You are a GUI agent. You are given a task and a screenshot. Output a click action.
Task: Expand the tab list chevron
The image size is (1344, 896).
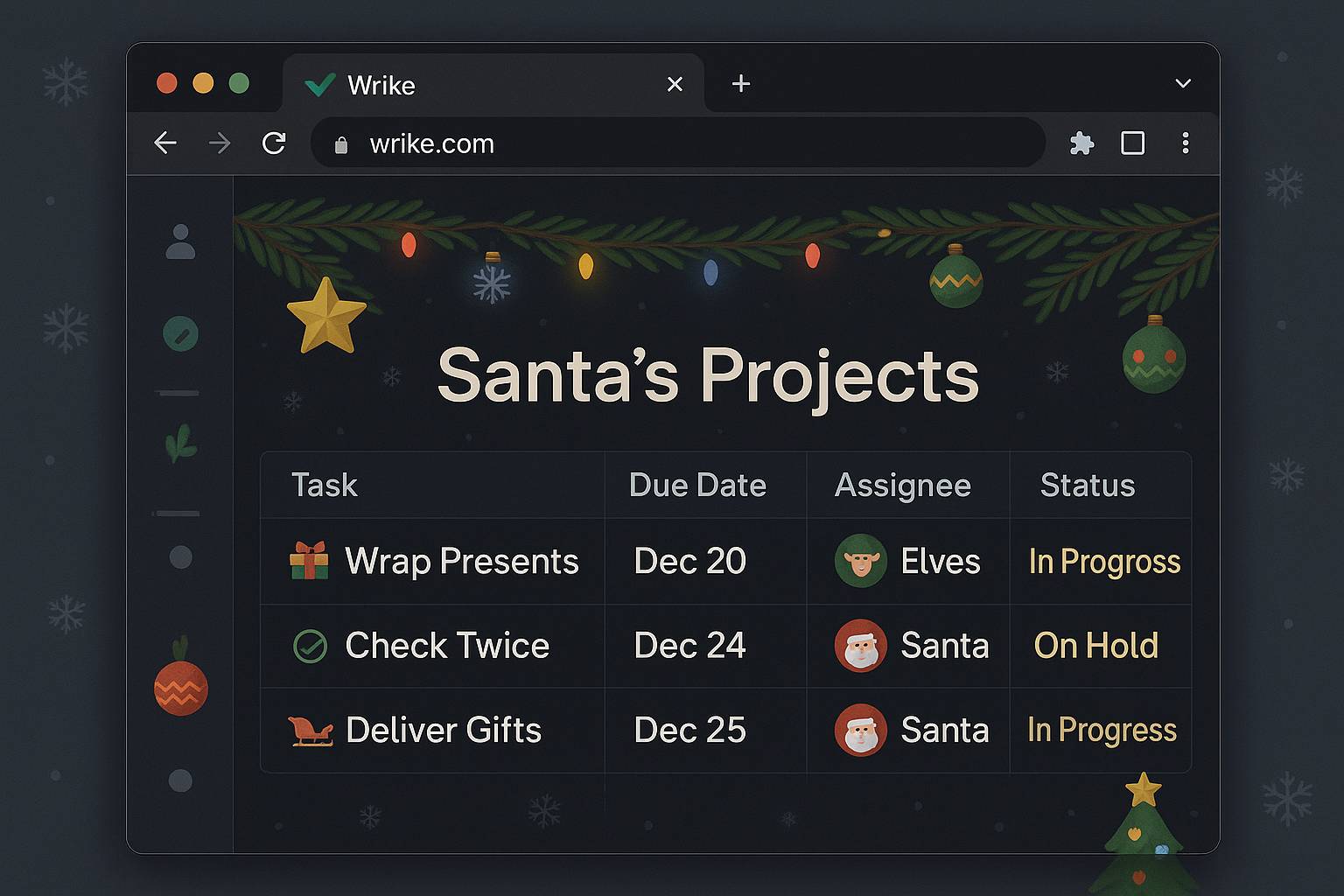click(1183, 83)
